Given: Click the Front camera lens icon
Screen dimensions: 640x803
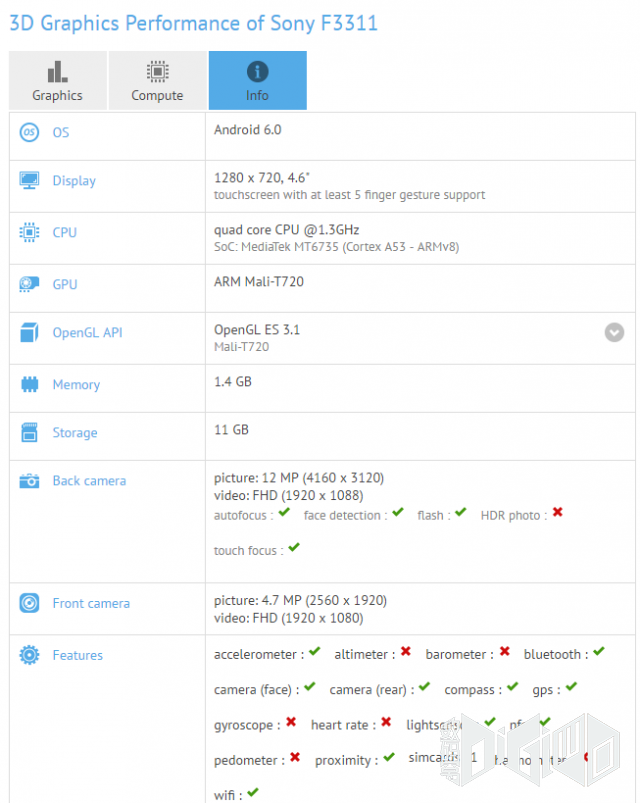Looking at the screenshot, I should [29, 603].
